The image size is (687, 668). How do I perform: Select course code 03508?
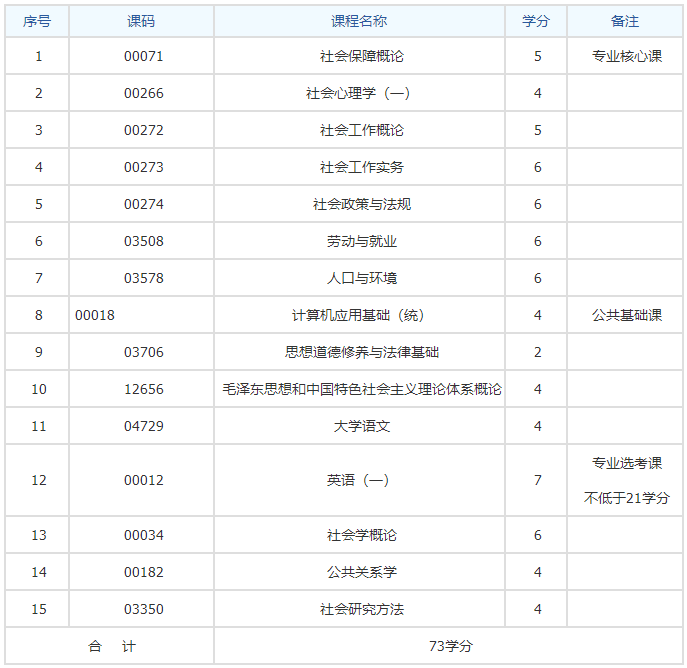tap(143, 241)
